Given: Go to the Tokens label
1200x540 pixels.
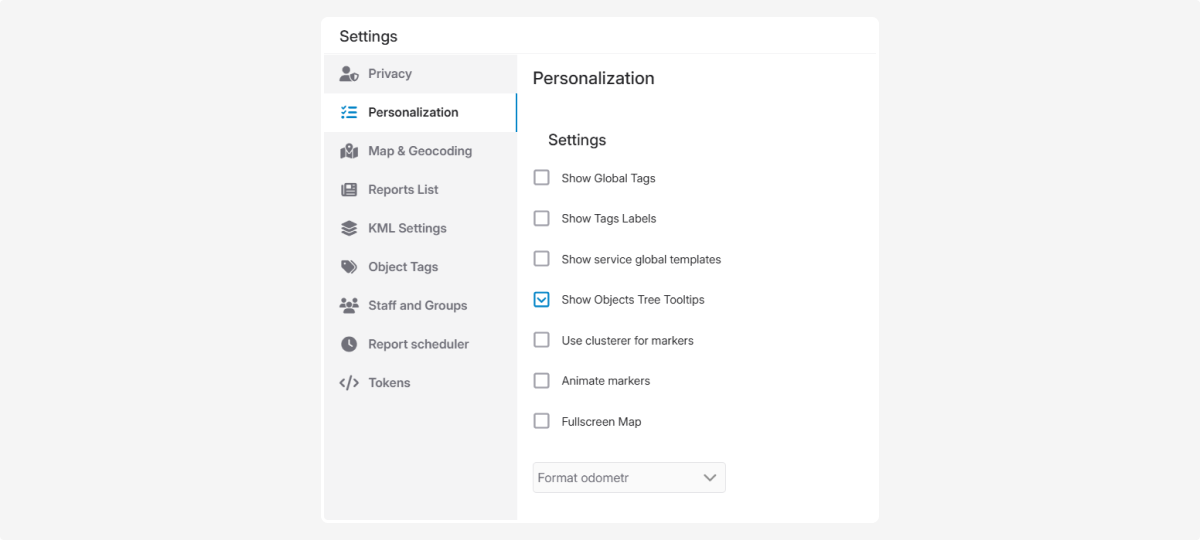Looking at the screenshot, I should (x=389, y=383).
